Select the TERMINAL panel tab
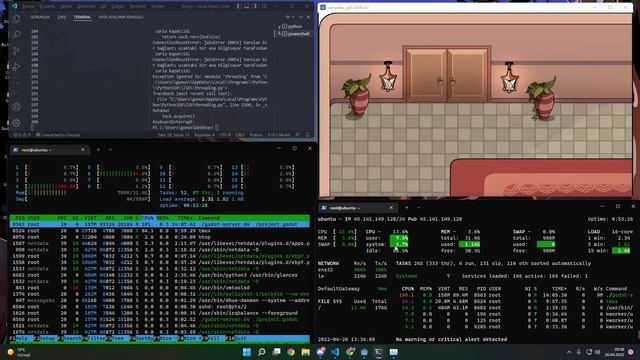This screenshot has height=360, width=640. click(x=82, y=17)
